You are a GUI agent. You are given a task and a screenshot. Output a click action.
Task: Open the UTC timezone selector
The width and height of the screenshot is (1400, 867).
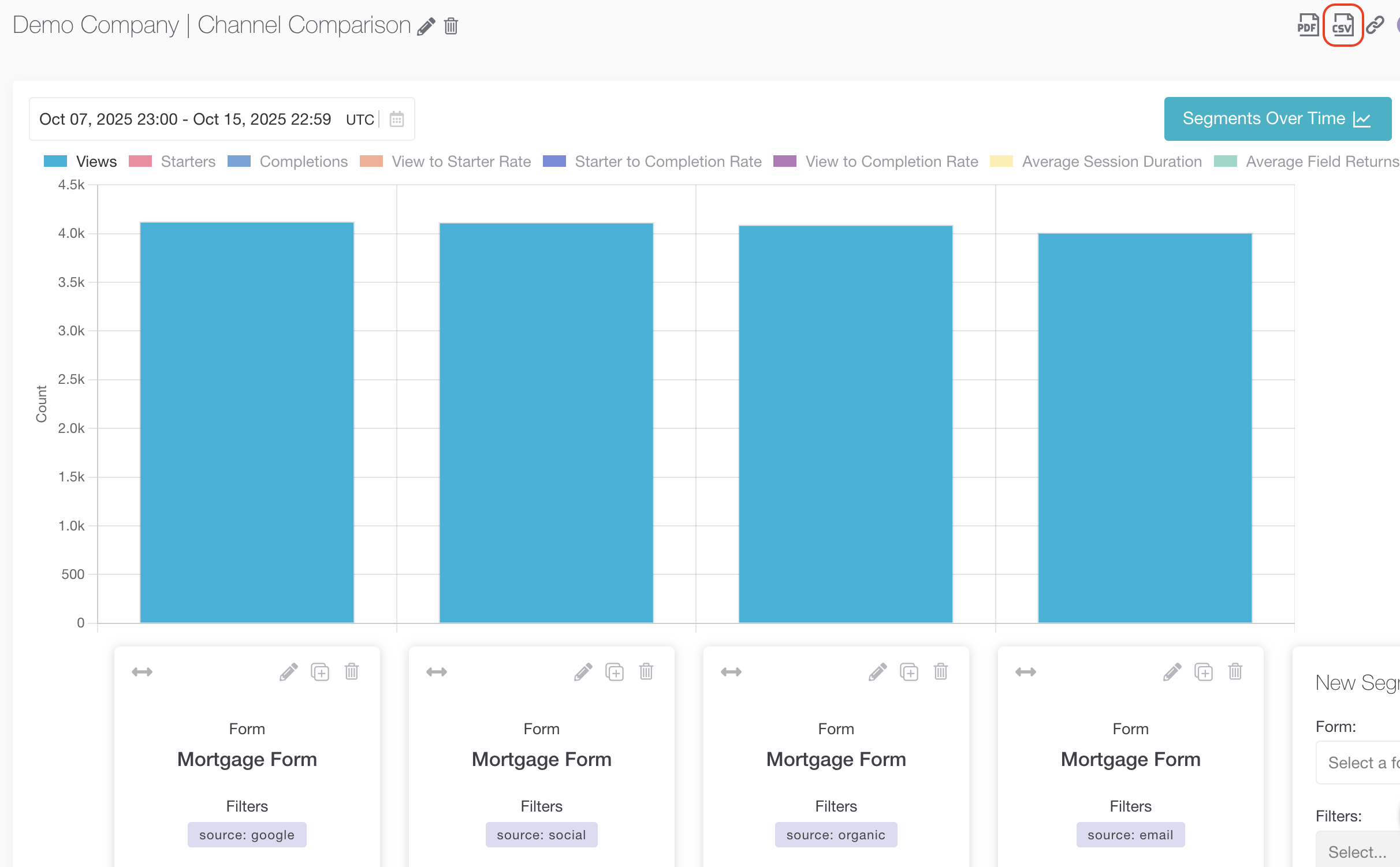(x=360, y=119)
